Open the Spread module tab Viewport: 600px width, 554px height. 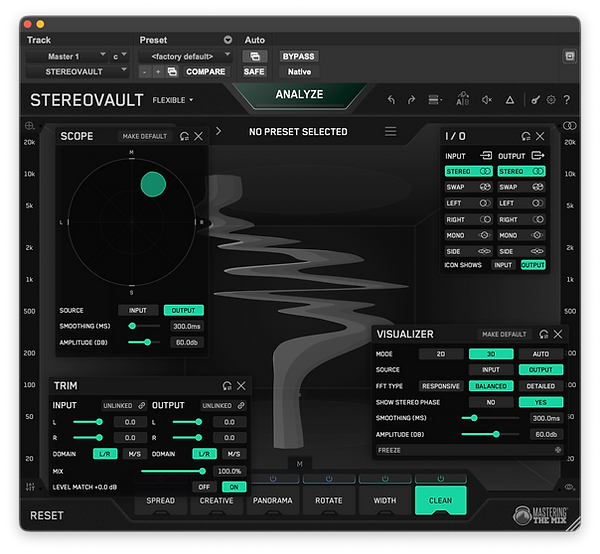coord(160,500)
